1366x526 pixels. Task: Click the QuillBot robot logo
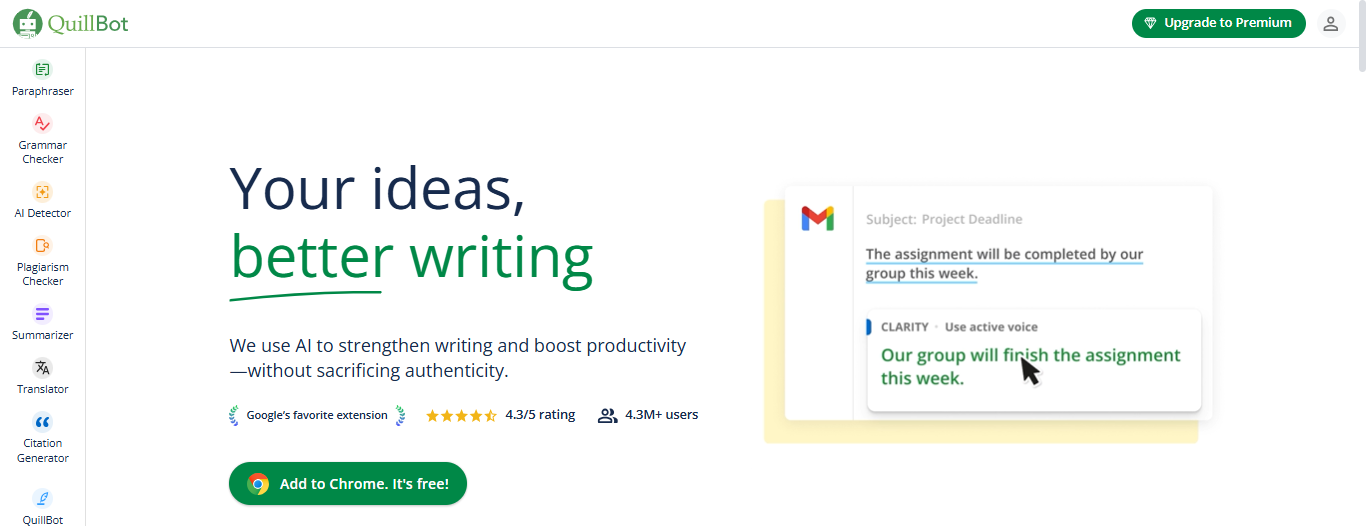pos(28,24)
